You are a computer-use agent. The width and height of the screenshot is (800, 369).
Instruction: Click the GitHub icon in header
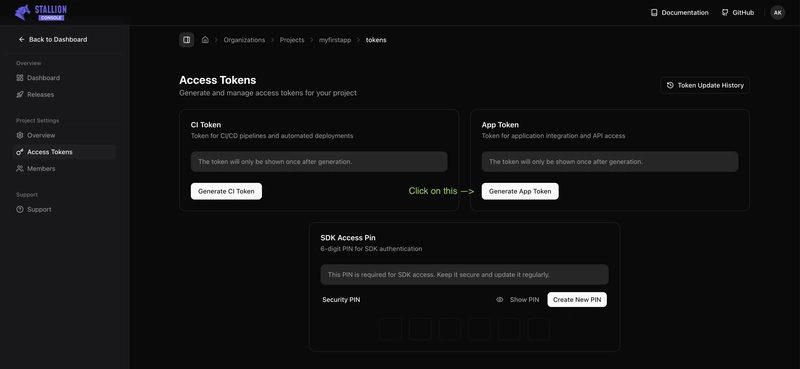click(725, 13)
